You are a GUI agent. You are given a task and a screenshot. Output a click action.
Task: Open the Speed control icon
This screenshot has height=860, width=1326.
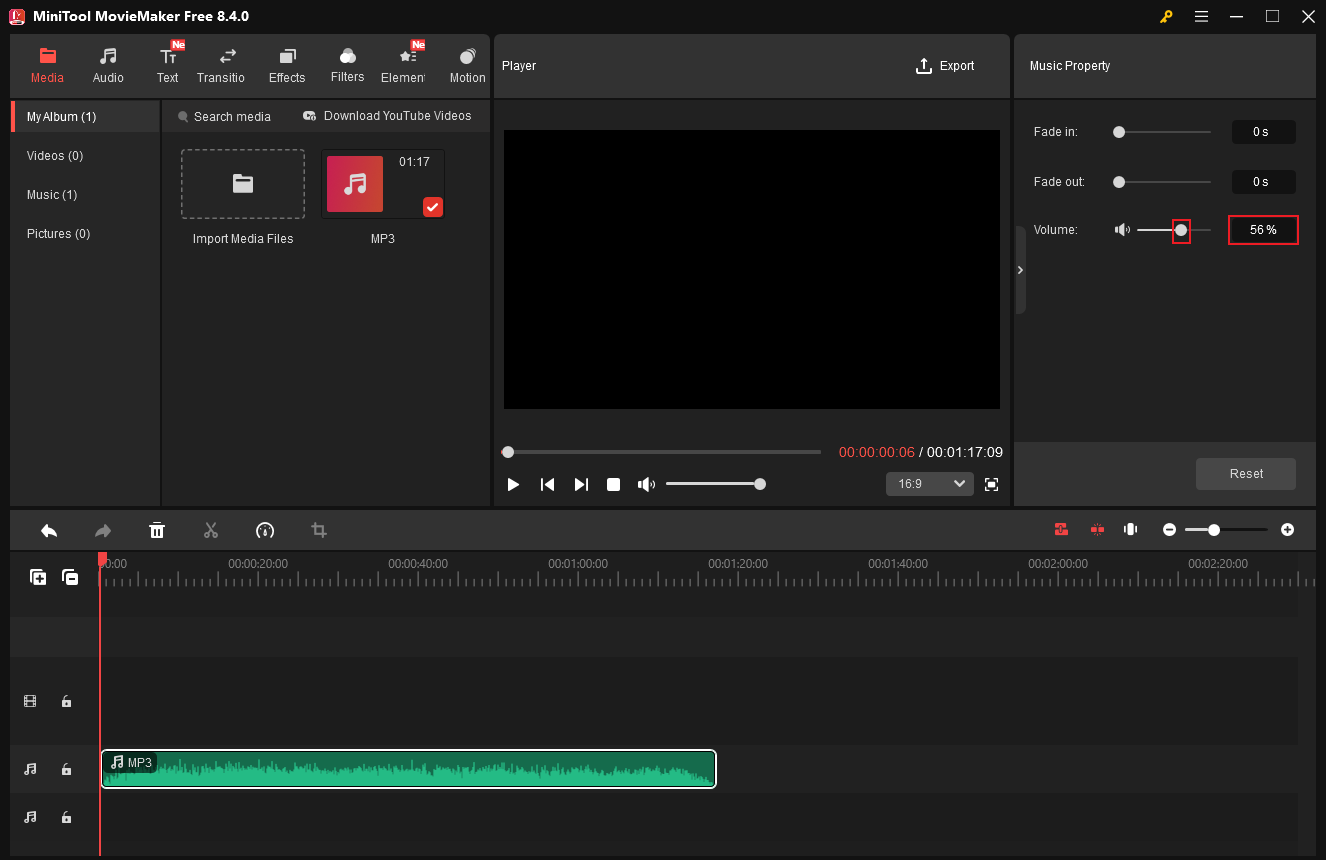(265, 530)
